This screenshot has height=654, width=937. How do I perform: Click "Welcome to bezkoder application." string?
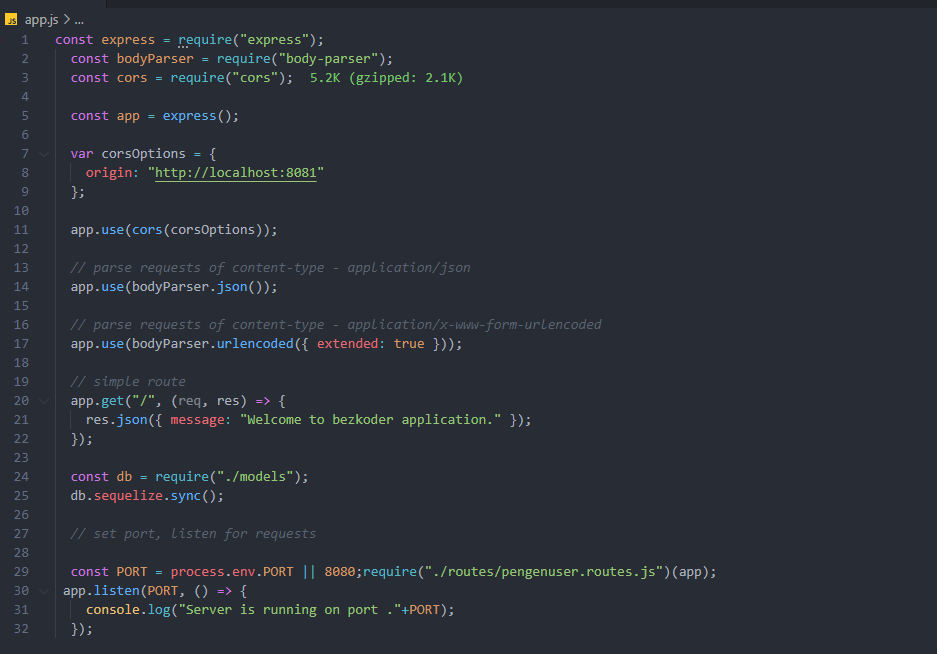pyautogui.click(x=370, y=420)
